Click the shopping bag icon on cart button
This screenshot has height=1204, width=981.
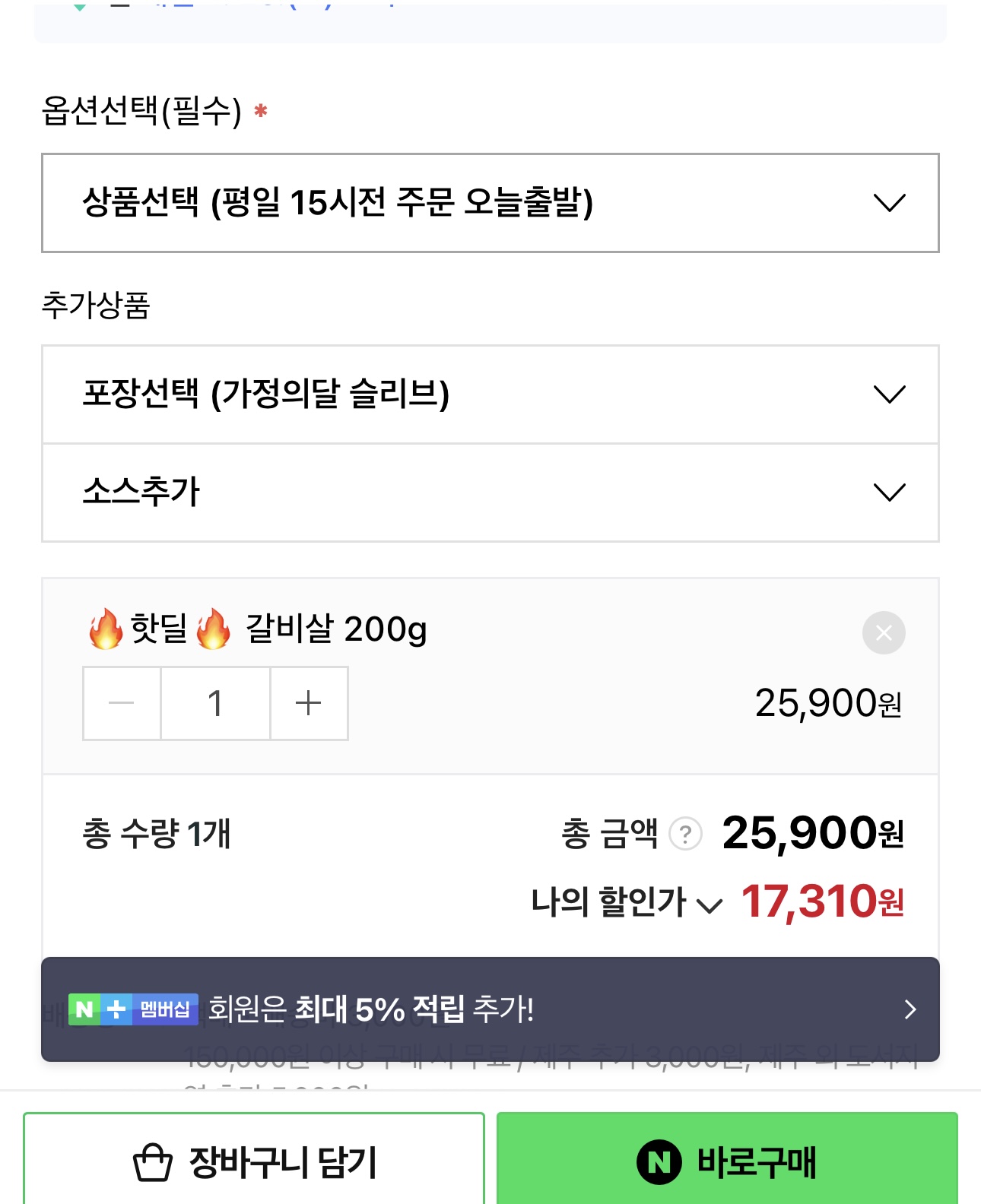click(x=153, y=1162)
